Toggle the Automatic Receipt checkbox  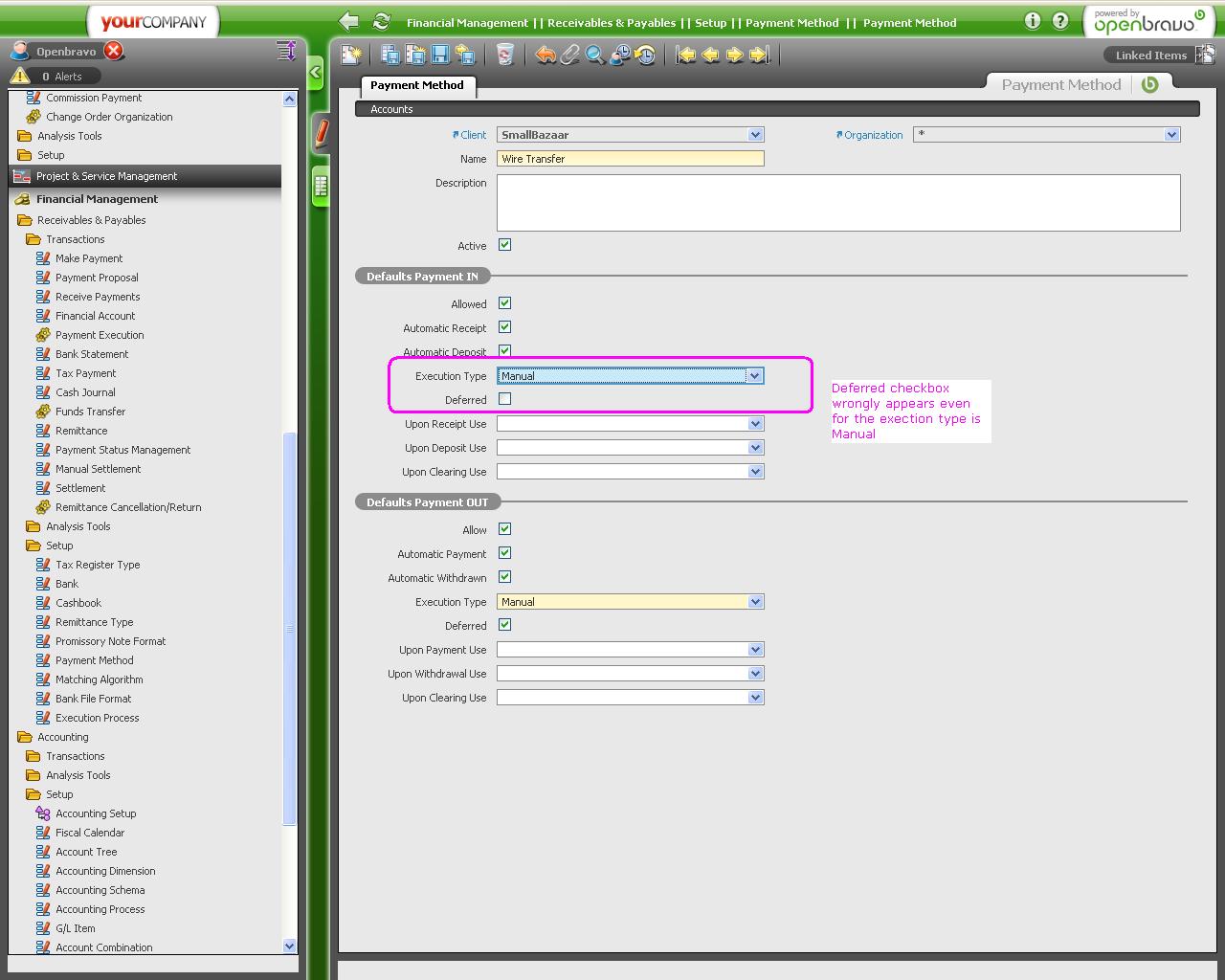[504, 327]
